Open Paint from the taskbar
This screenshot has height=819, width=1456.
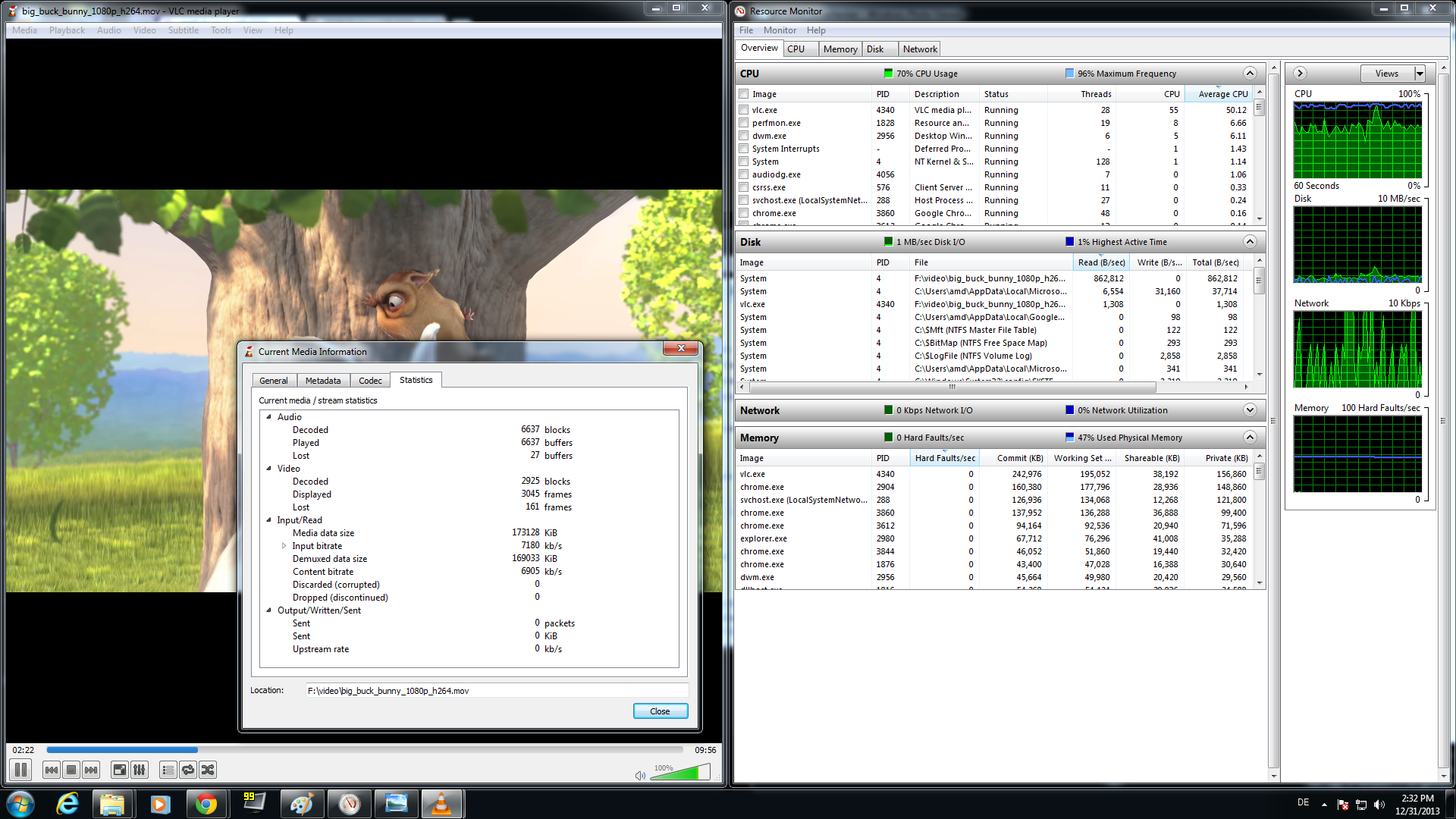(301, 804)
